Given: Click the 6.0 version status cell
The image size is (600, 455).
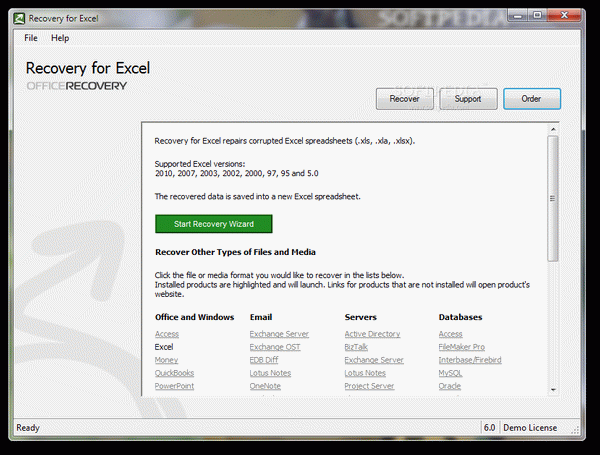Looking at the screenshot, I should click(x=489, y=428).
